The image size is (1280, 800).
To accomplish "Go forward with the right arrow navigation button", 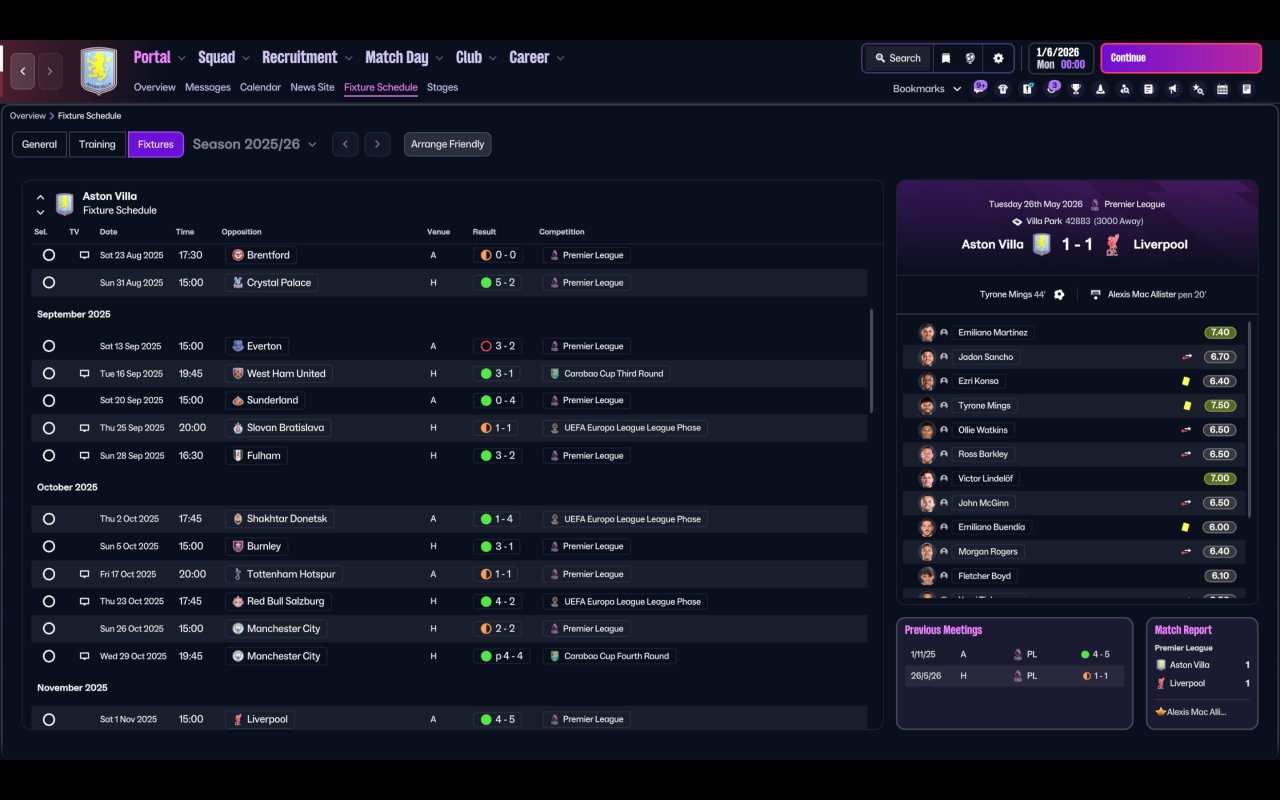I will coord(49,71).
